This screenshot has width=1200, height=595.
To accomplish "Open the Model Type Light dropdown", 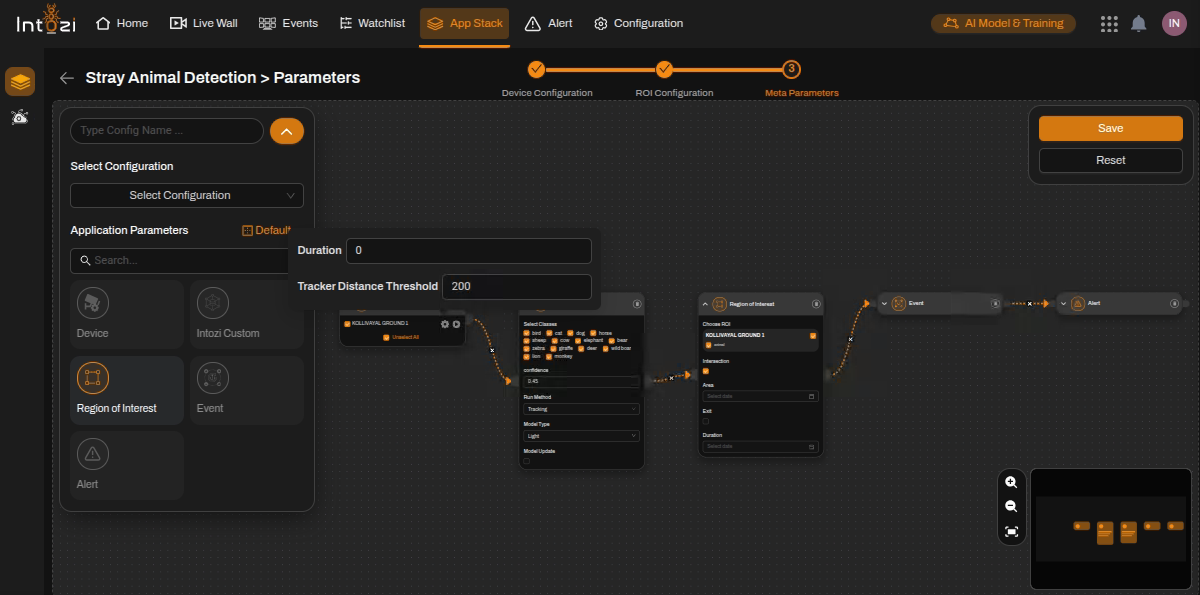I will 581,436.
